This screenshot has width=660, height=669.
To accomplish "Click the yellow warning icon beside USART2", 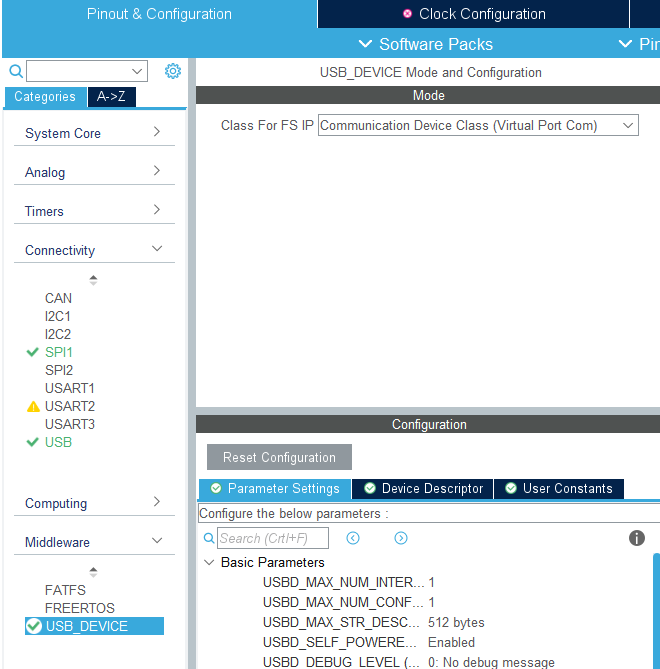I will tap(33, 407).
